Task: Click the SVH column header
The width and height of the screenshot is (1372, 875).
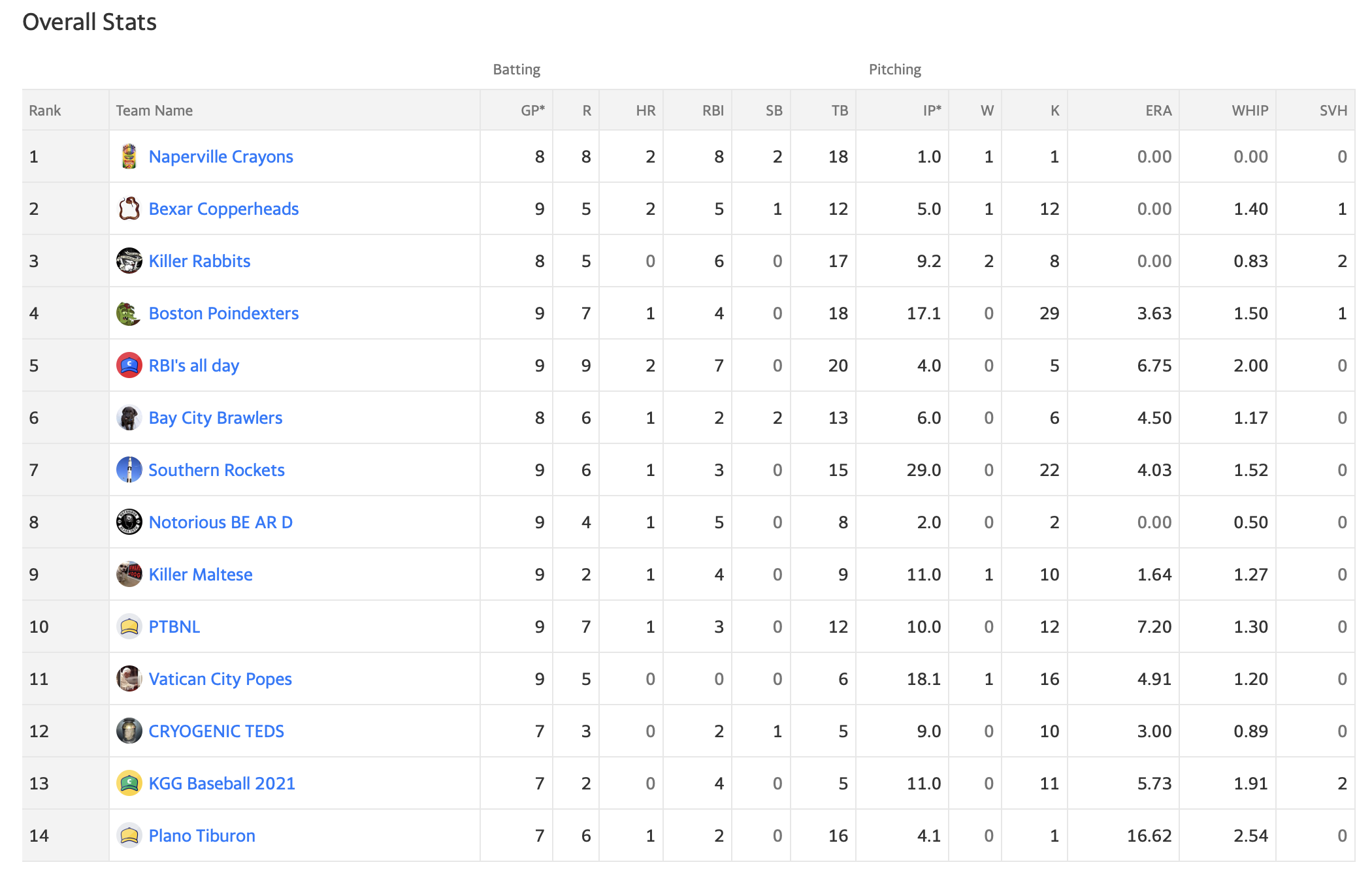Action: (1333, 110)
